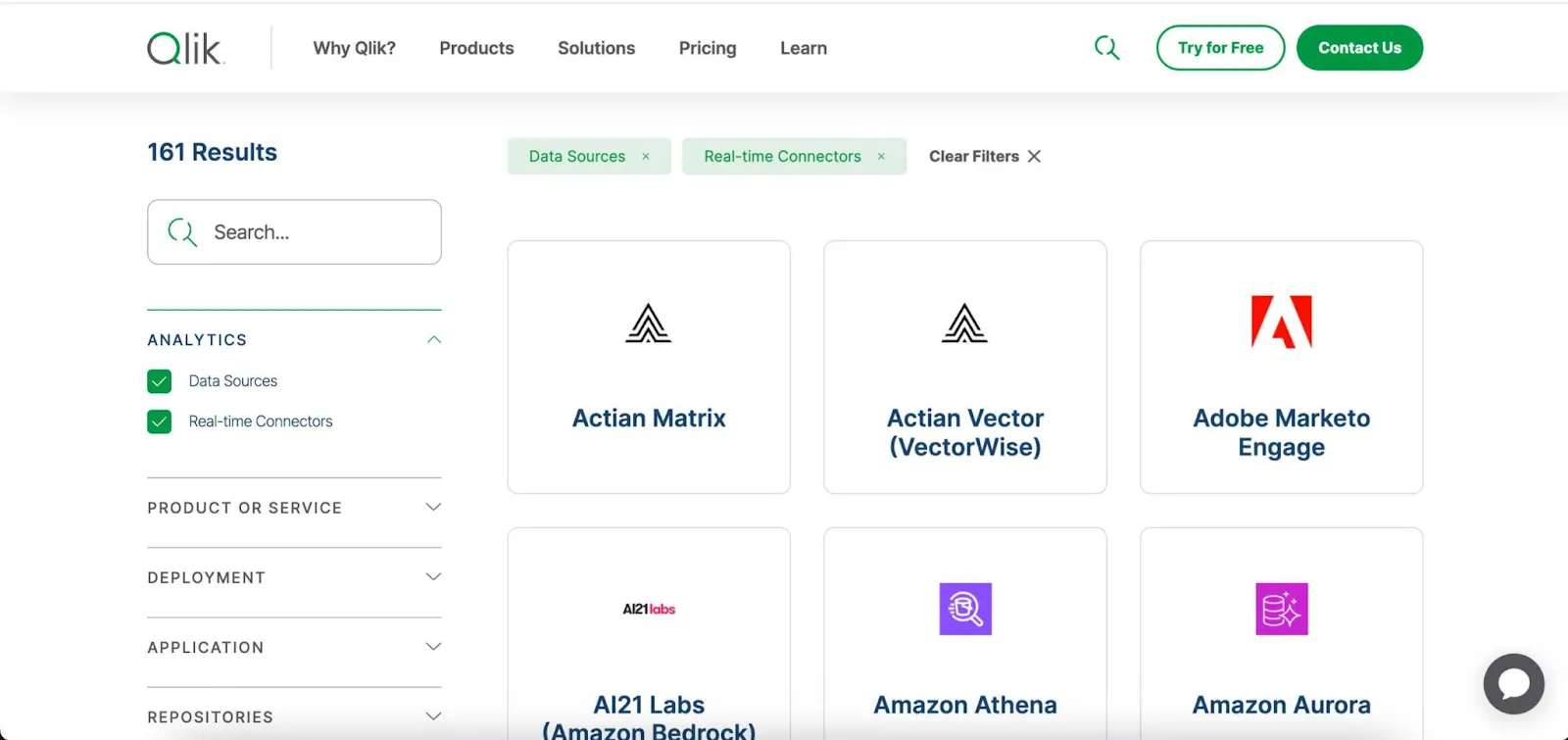Open the Amazon Athena card title
This screenshot has width=1568, height=740.
click(x=965, y=705)
